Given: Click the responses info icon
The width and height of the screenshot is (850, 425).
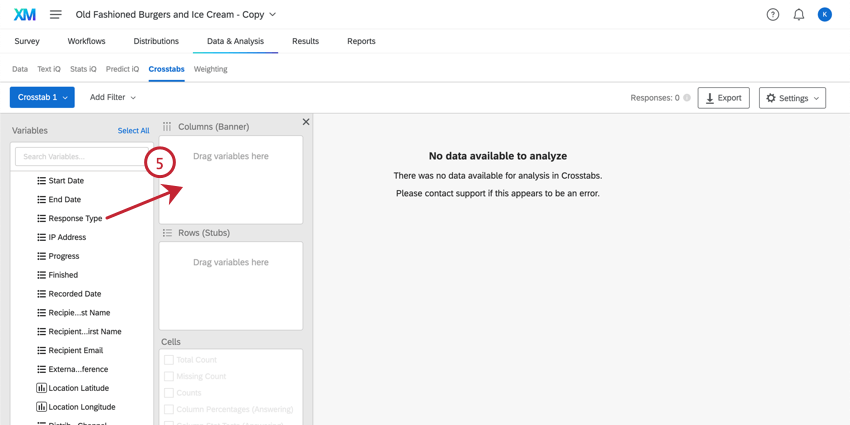Looking at the screenshot, I should coord(687,98).
